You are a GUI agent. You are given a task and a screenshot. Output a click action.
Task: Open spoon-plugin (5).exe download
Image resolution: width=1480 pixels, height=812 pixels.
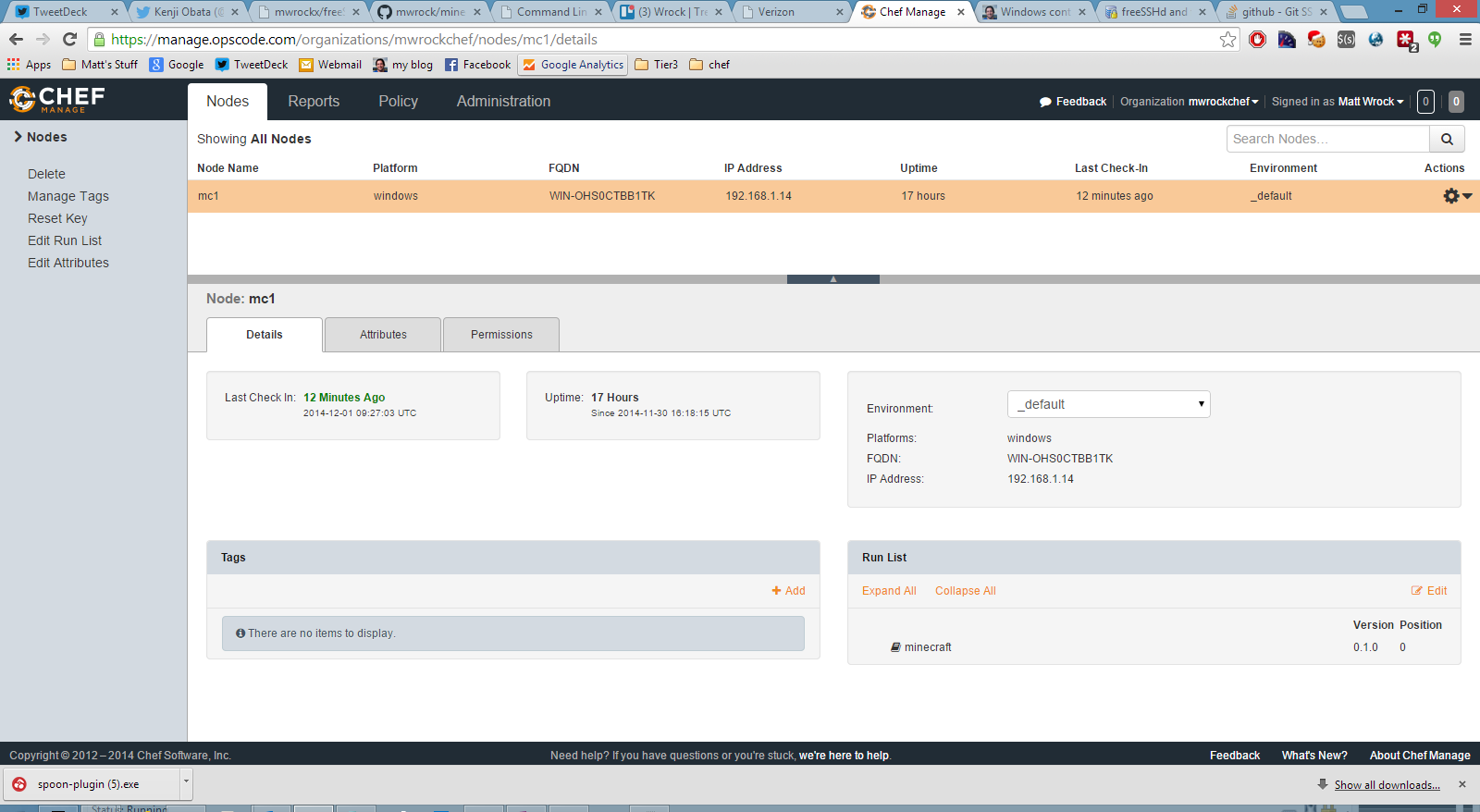pyautogui.click(x=89, y=784)
